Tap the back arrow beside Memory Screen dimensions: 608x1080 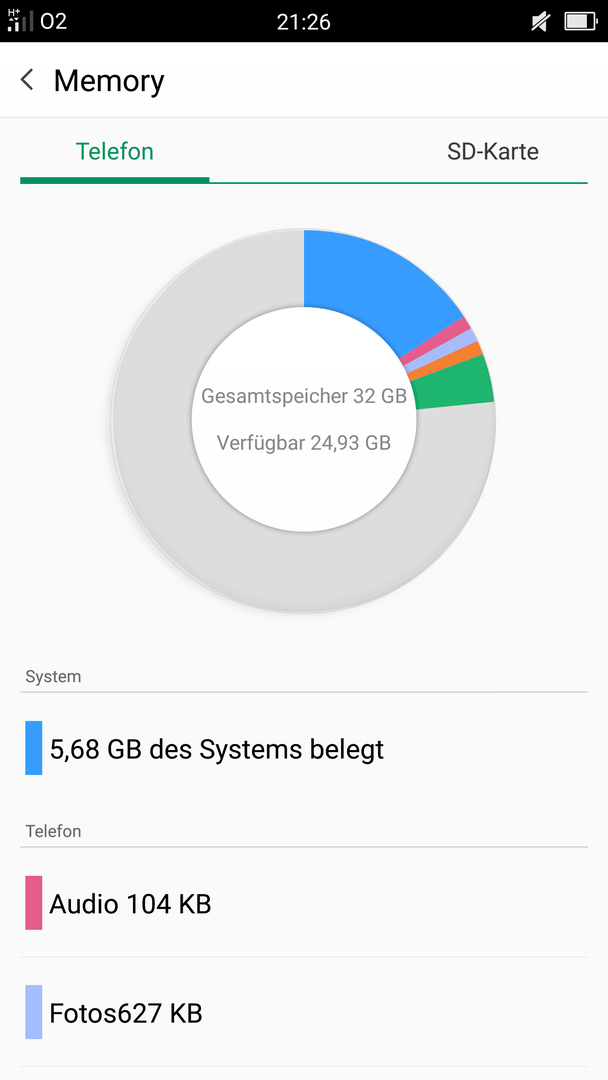pos(28,80)
